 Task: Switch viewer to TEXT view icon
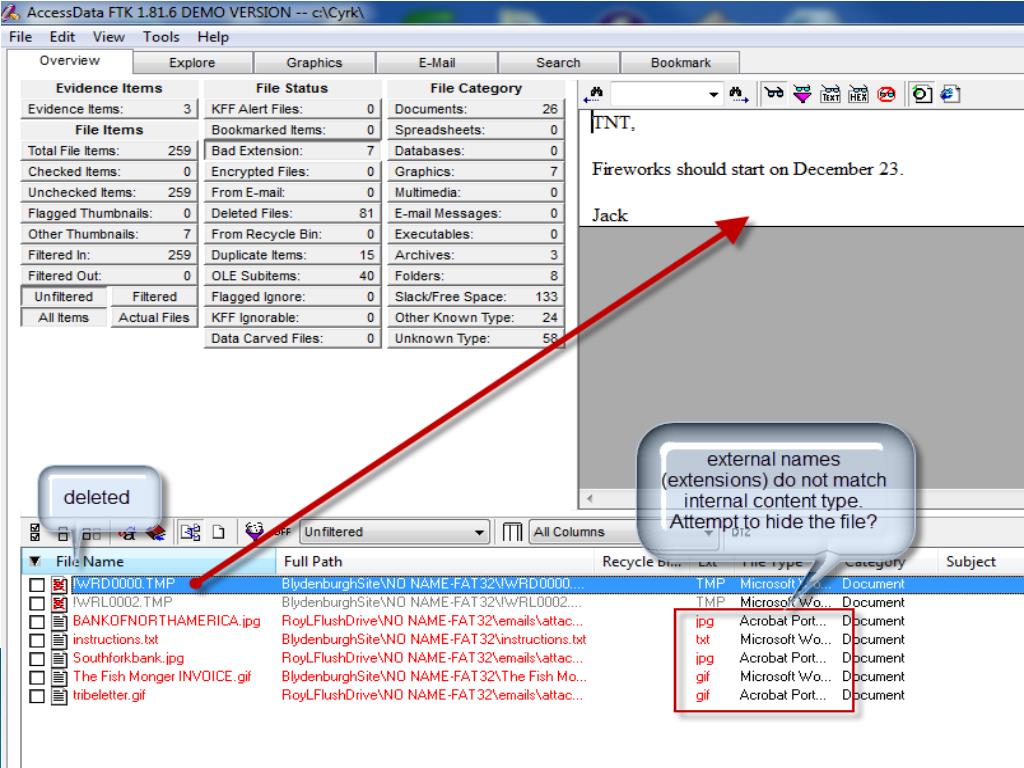830,94
